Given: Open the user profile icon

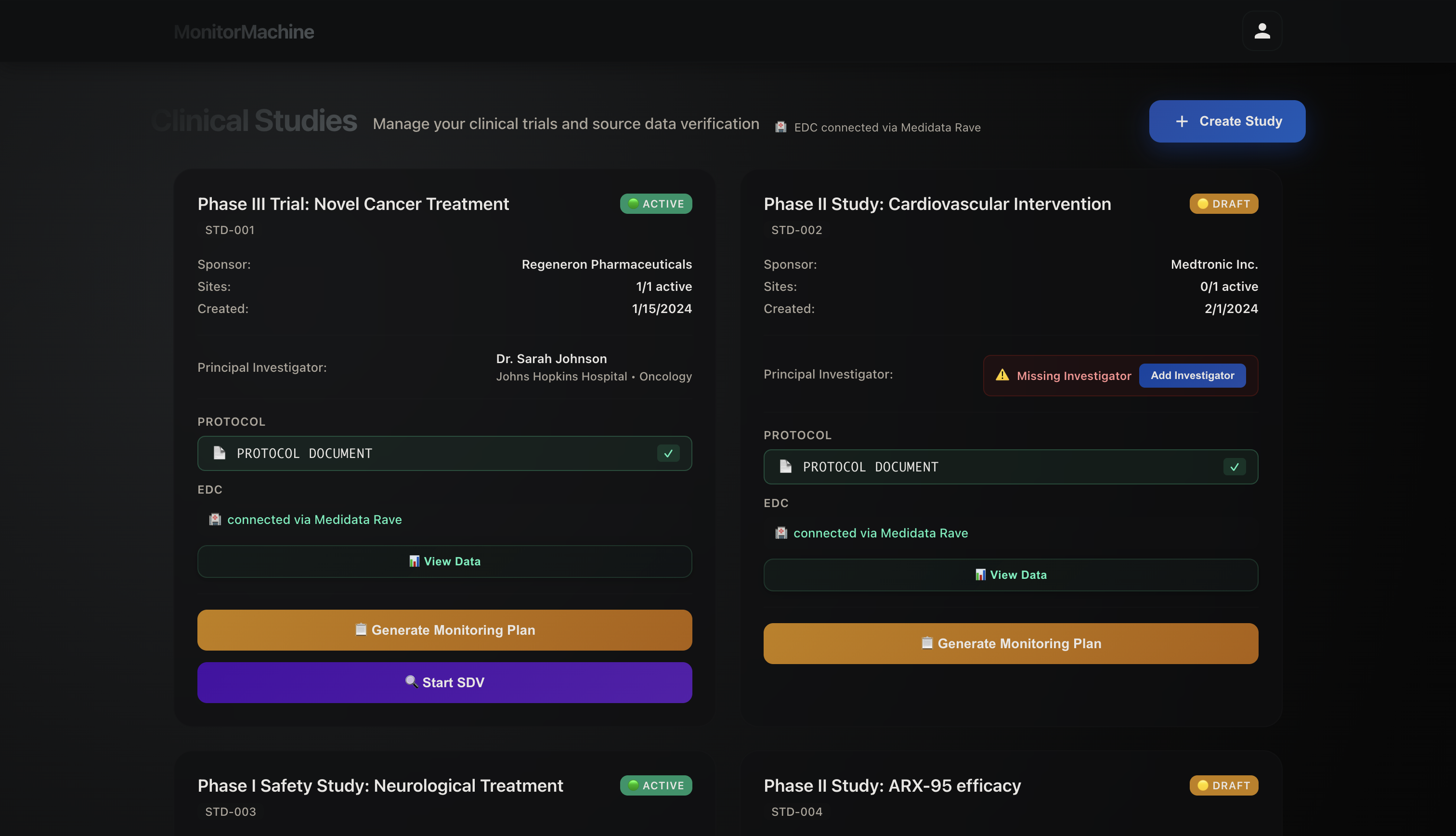Looking at the screenshot, I should tap(1261, 31).
